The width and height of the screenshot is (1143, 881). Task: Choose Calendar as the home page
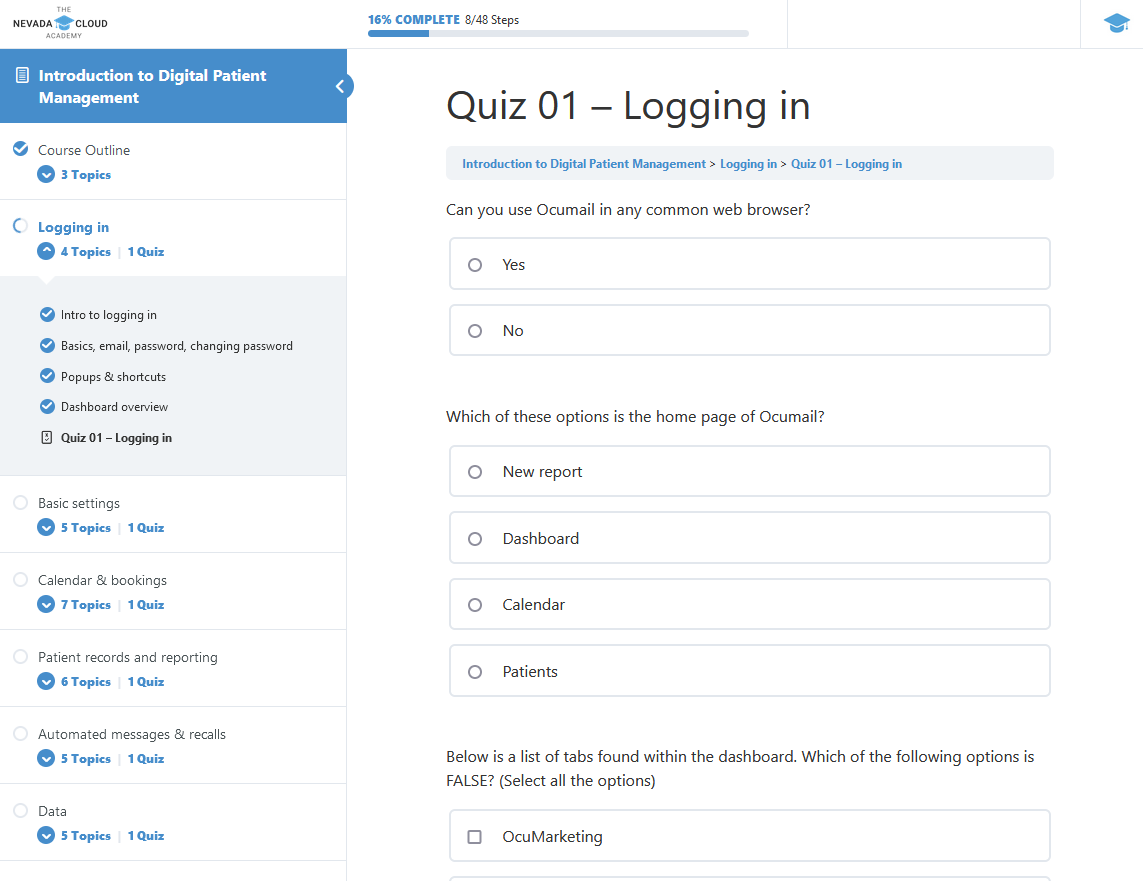point(749,604)
